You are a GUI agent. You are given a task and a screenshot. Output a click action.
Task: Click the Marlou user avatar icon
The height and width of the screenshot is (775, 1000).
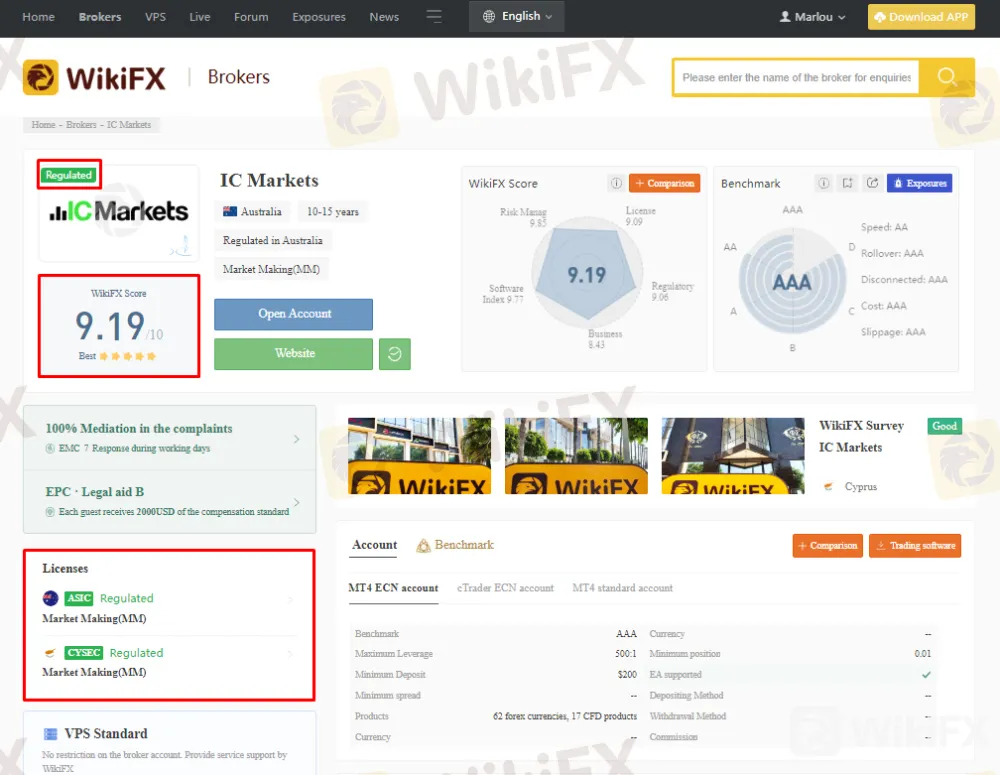coord(785,17)
